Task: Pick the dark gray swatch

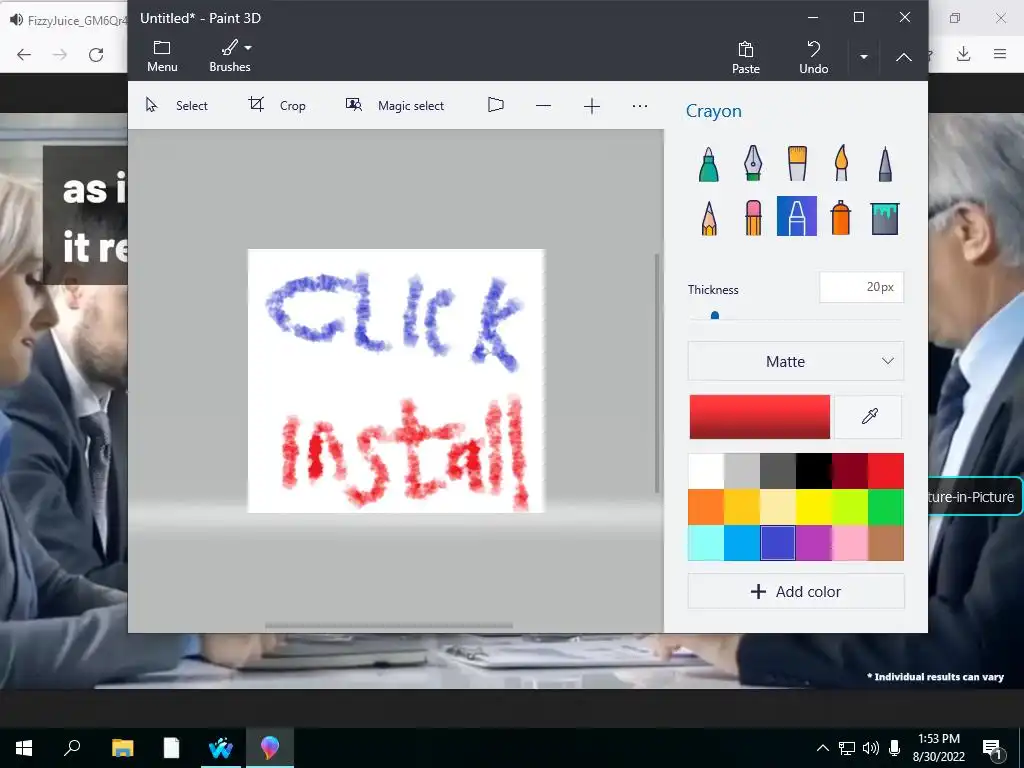Action: pos(778,471)
